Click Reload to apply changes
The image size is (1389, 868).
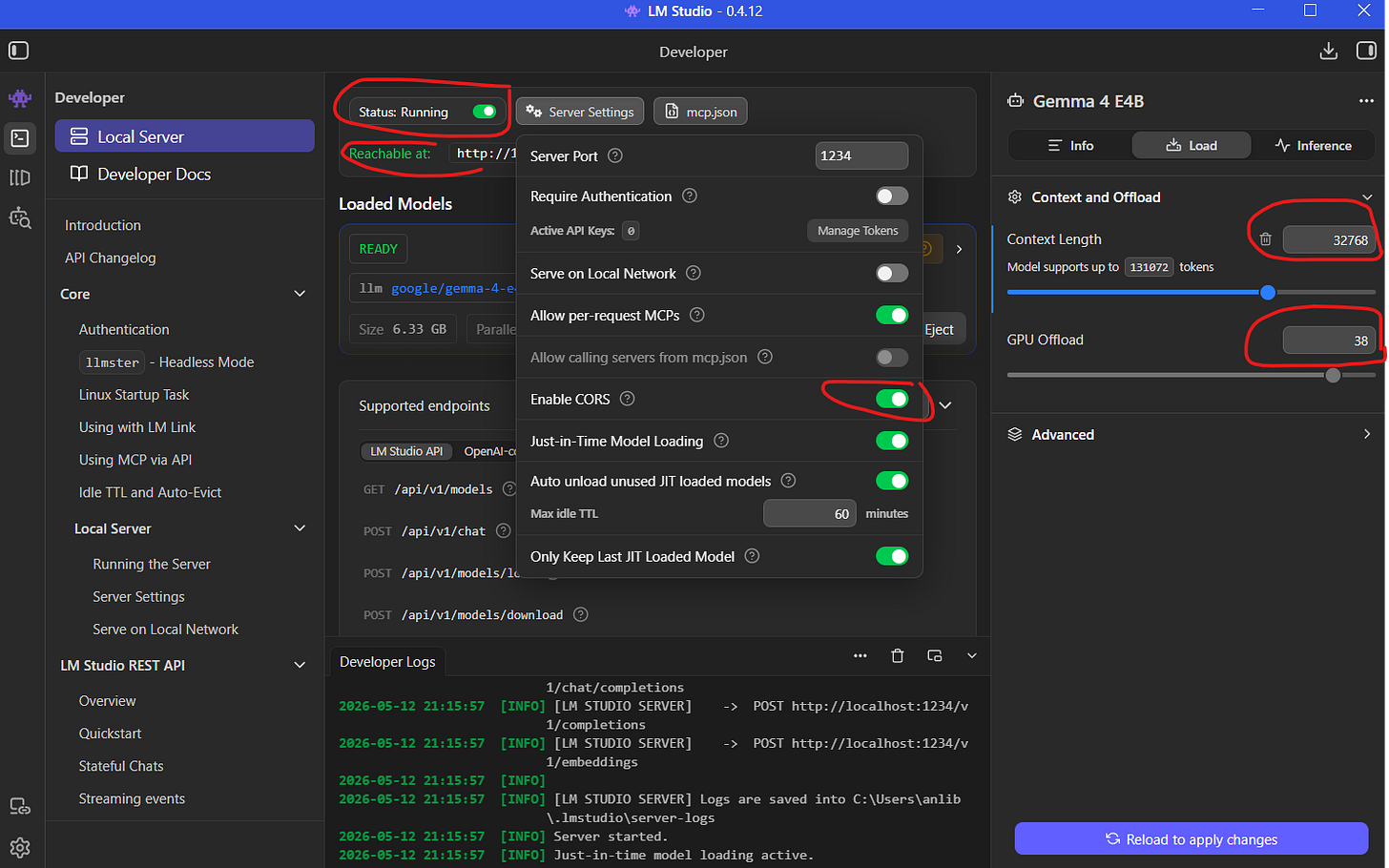point(1191,839)
